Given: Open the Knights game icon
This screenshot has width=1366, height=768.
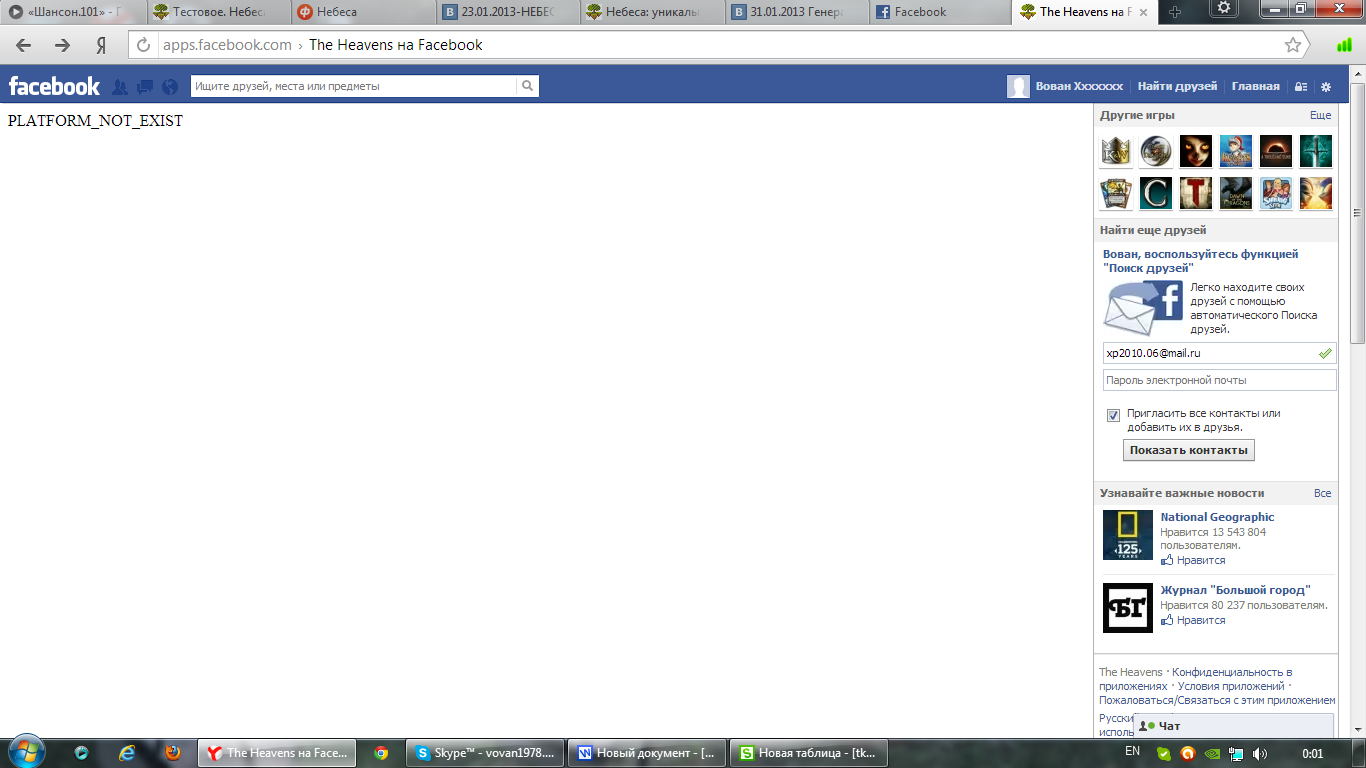Looking at the screenshot, I should [1236, 151].
